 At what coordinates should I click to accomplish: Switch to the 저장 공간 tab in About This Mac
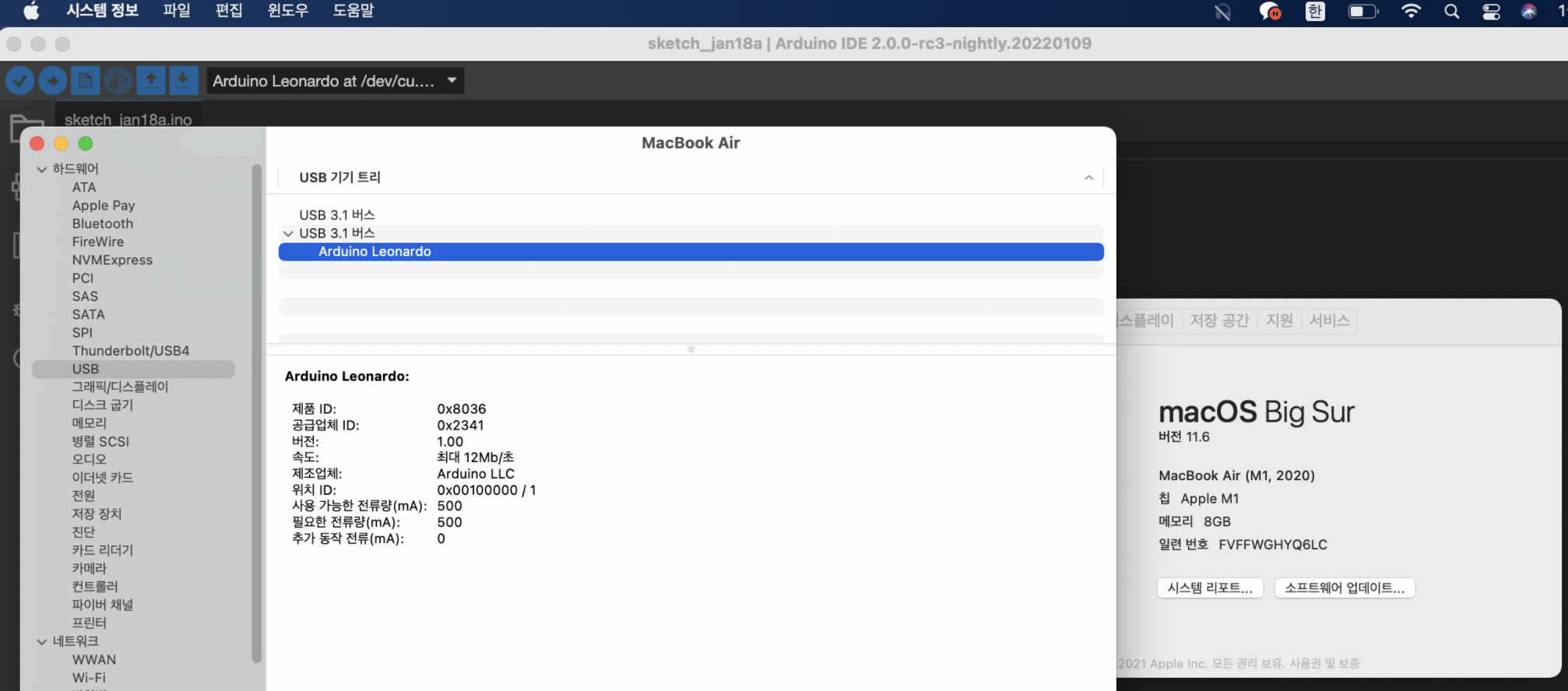click(1219, 321)
